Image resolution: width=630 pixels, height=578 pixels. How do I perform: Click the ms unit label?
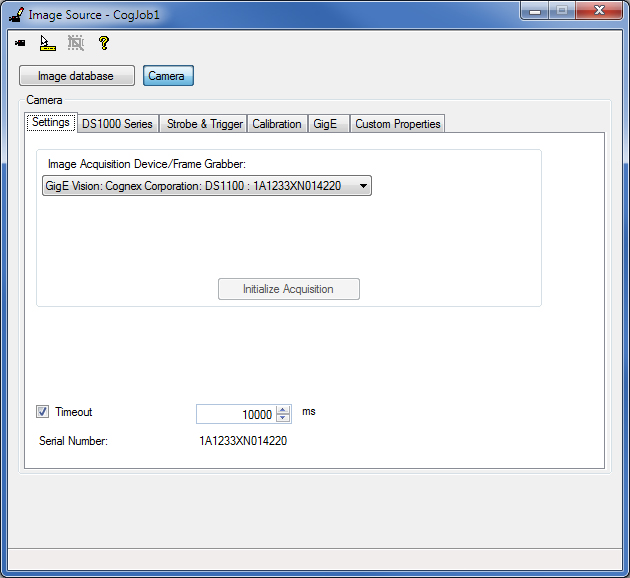[309, 412]
